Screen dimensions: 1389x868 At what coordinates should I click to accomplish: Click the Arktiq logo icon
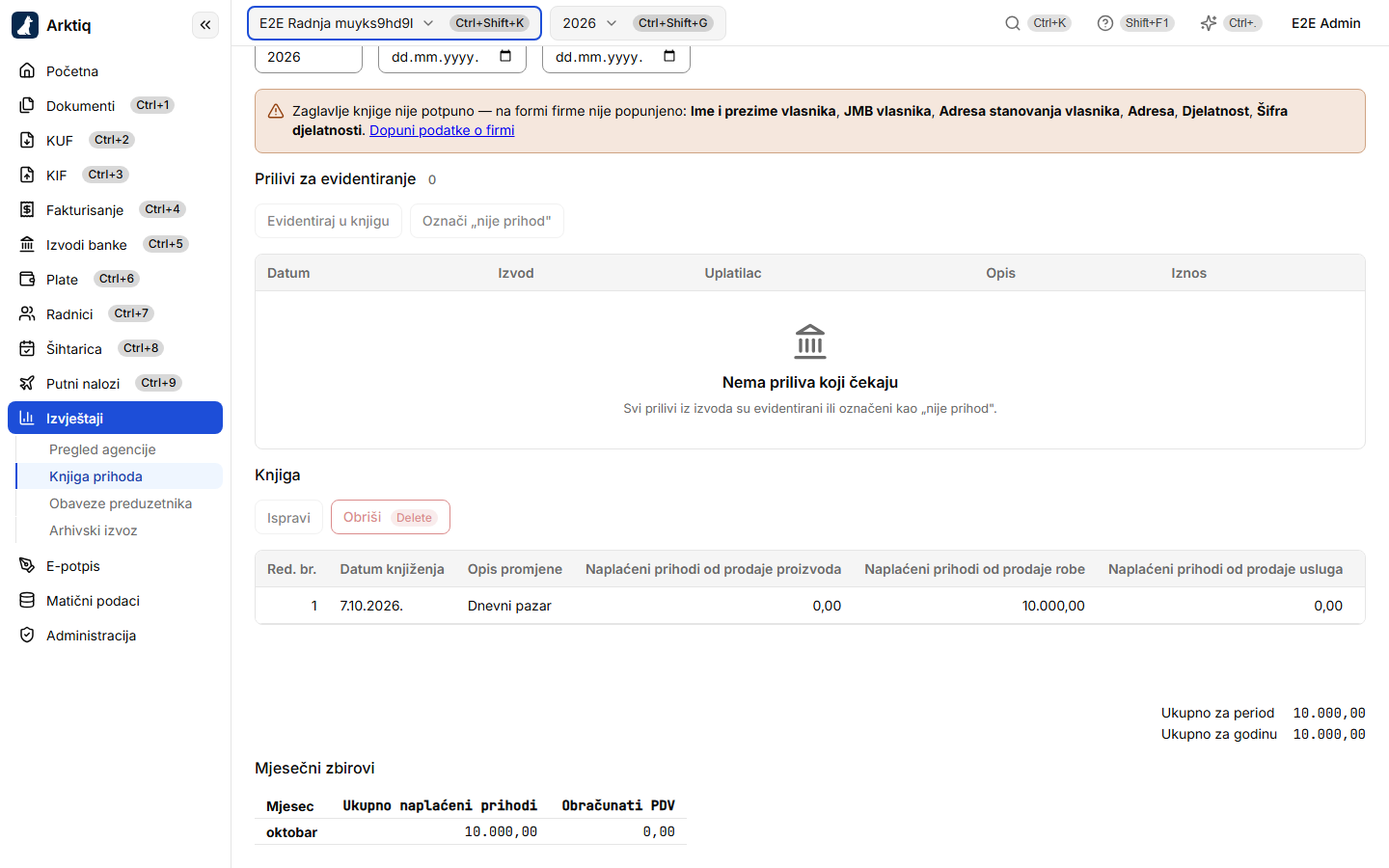(25, 25)
